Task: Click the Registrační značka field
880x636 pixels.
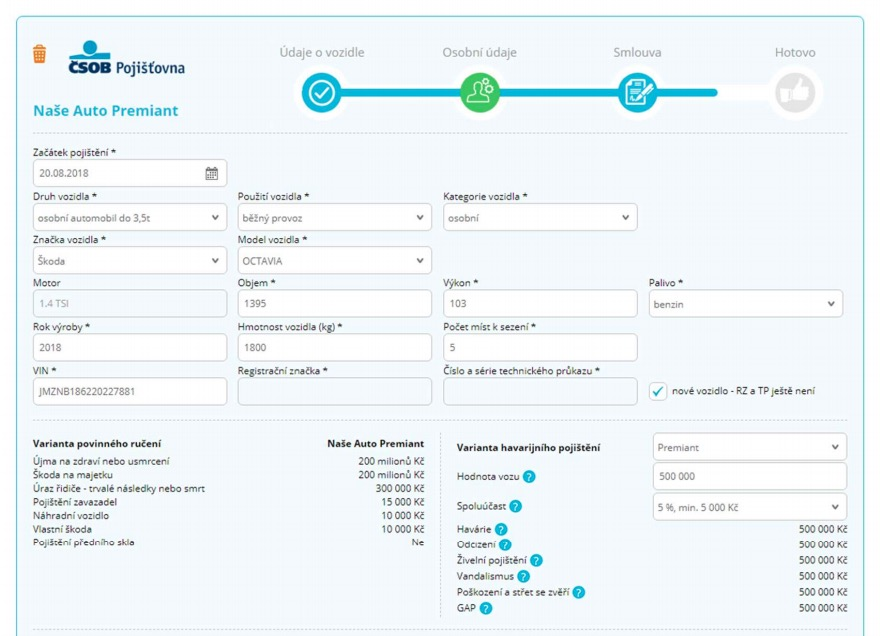Action: pyautogui.click(x=334, y=391)
